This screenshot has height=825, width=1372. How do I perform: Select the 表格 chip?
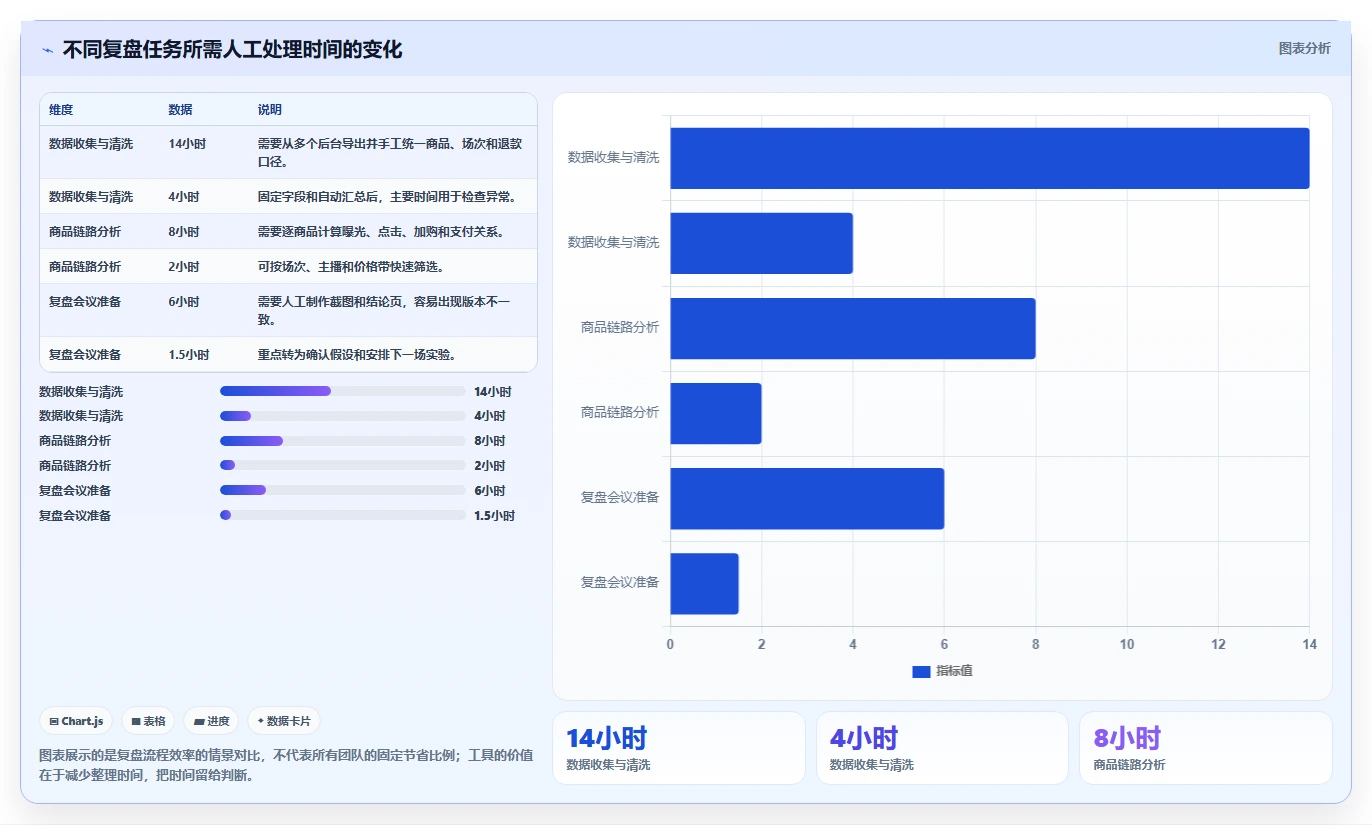[148, 721]
